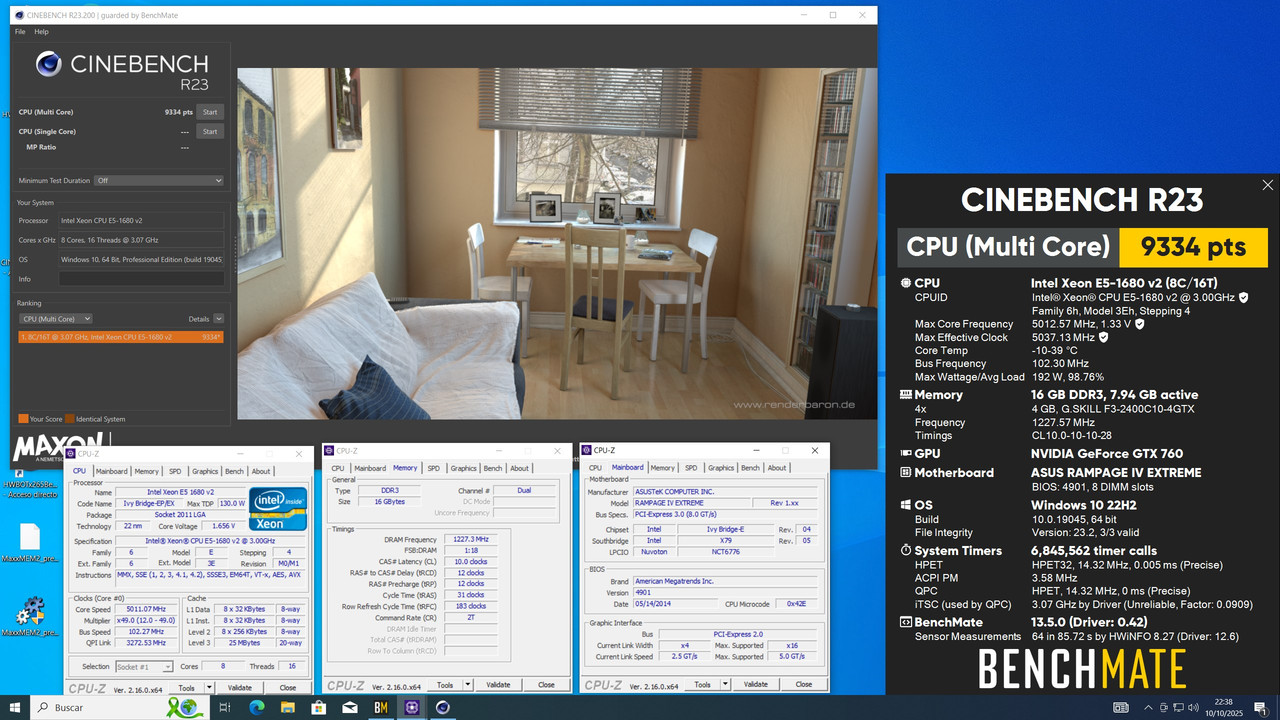Switch to the purple CPU-Z taskbar icon
Viewport: 1280px width, 720px height.
point(412,707)
